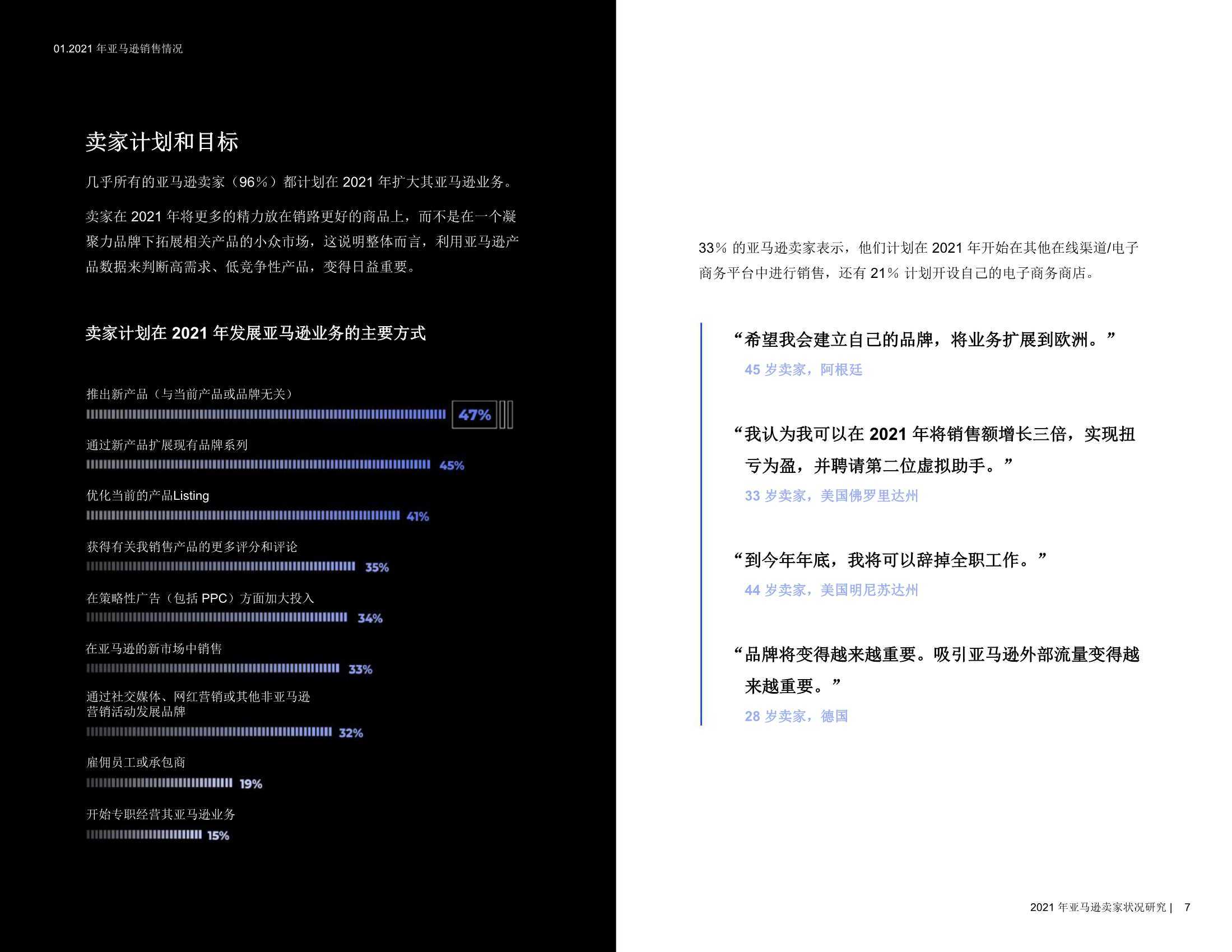Click the attribution '33 岁卖家,美国佛罗里达州'
Screen dimensions: 1232x952
[831, 495]
